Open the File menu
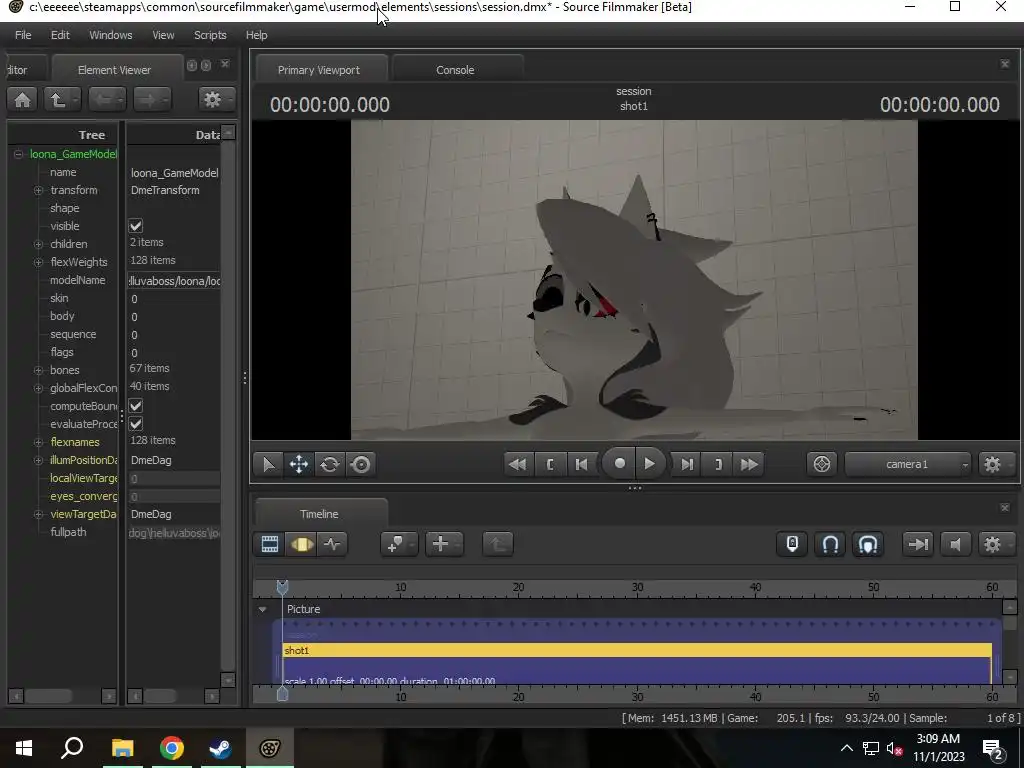1024x768 pixels. 23,35
